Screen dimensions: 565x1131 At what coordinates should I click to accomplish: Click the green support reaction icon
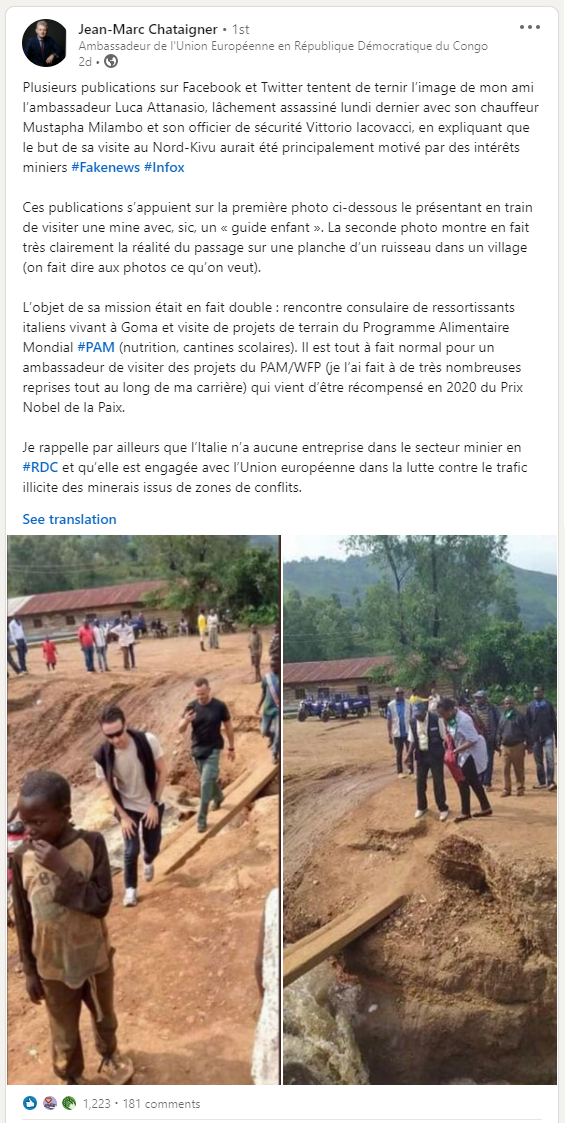click(x=69, y=1103)
